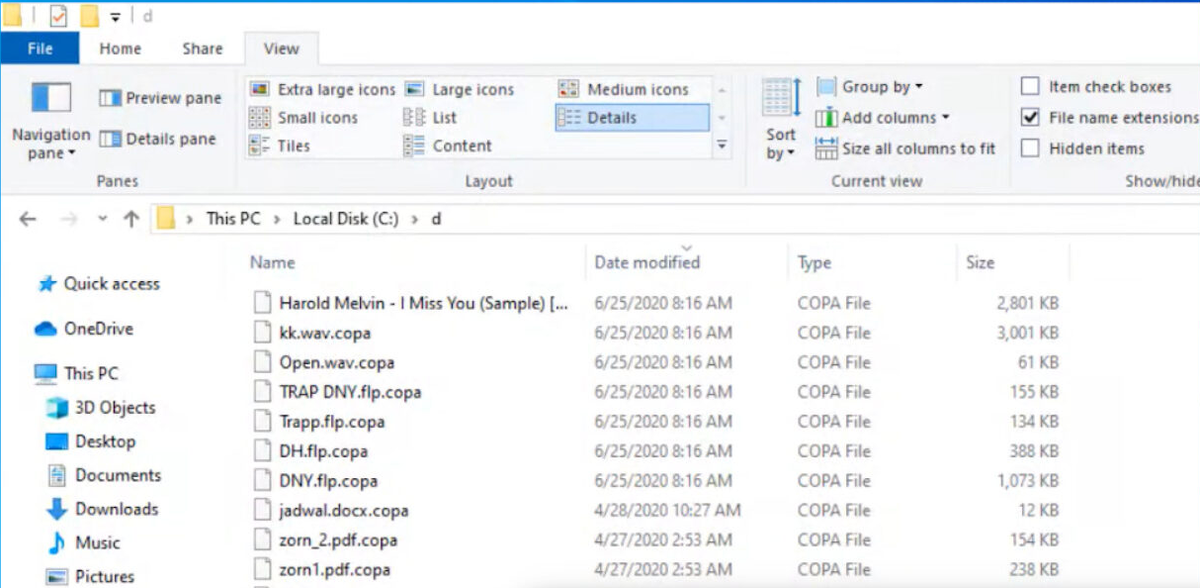Open recent locations dropdown arrow
Screen dimensions: 1200x588
[103, 219]
